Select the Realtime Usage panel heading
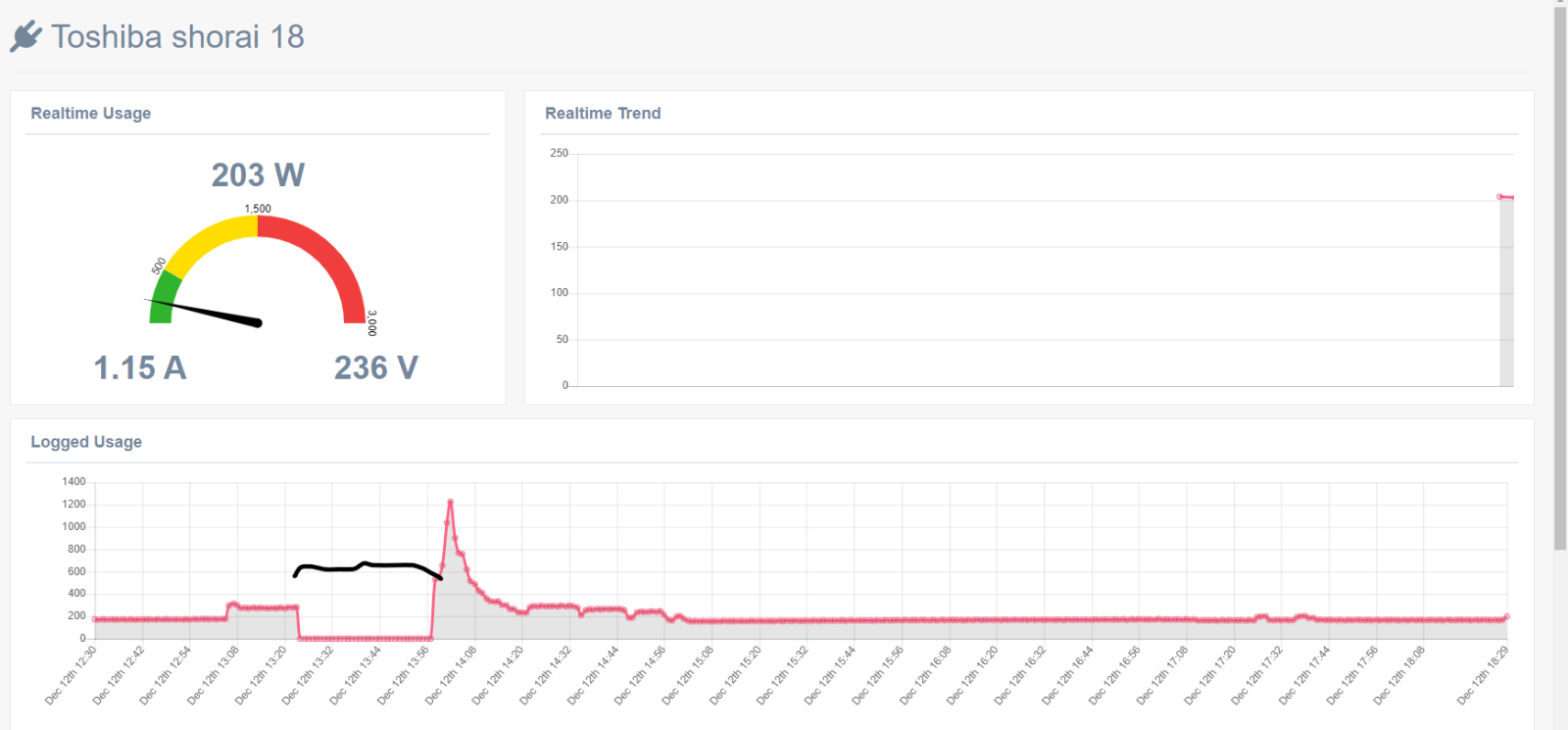The image size is (1568, 730). 91,113
